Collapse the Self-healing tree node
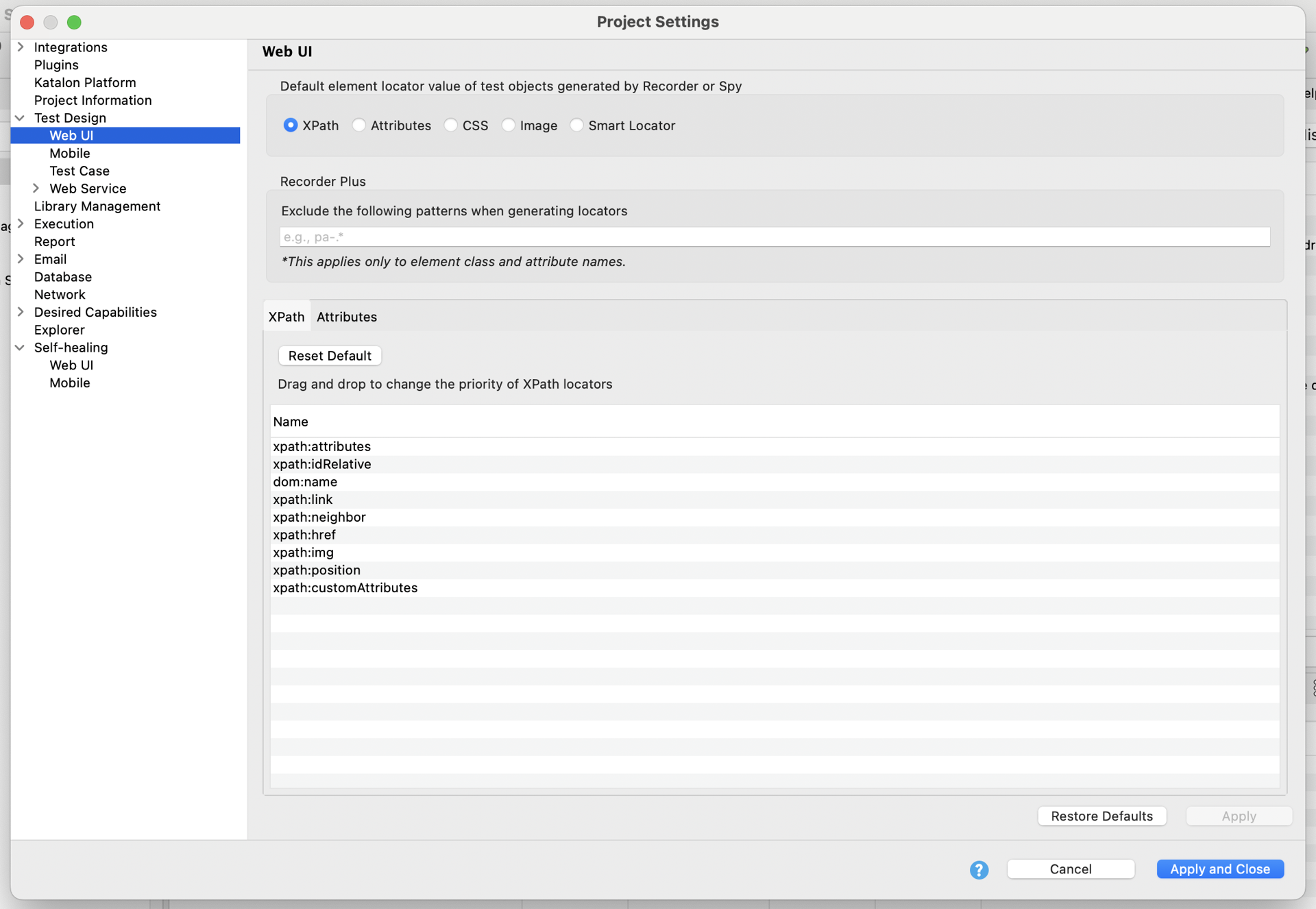1316x909 pixels. point(21,348)
